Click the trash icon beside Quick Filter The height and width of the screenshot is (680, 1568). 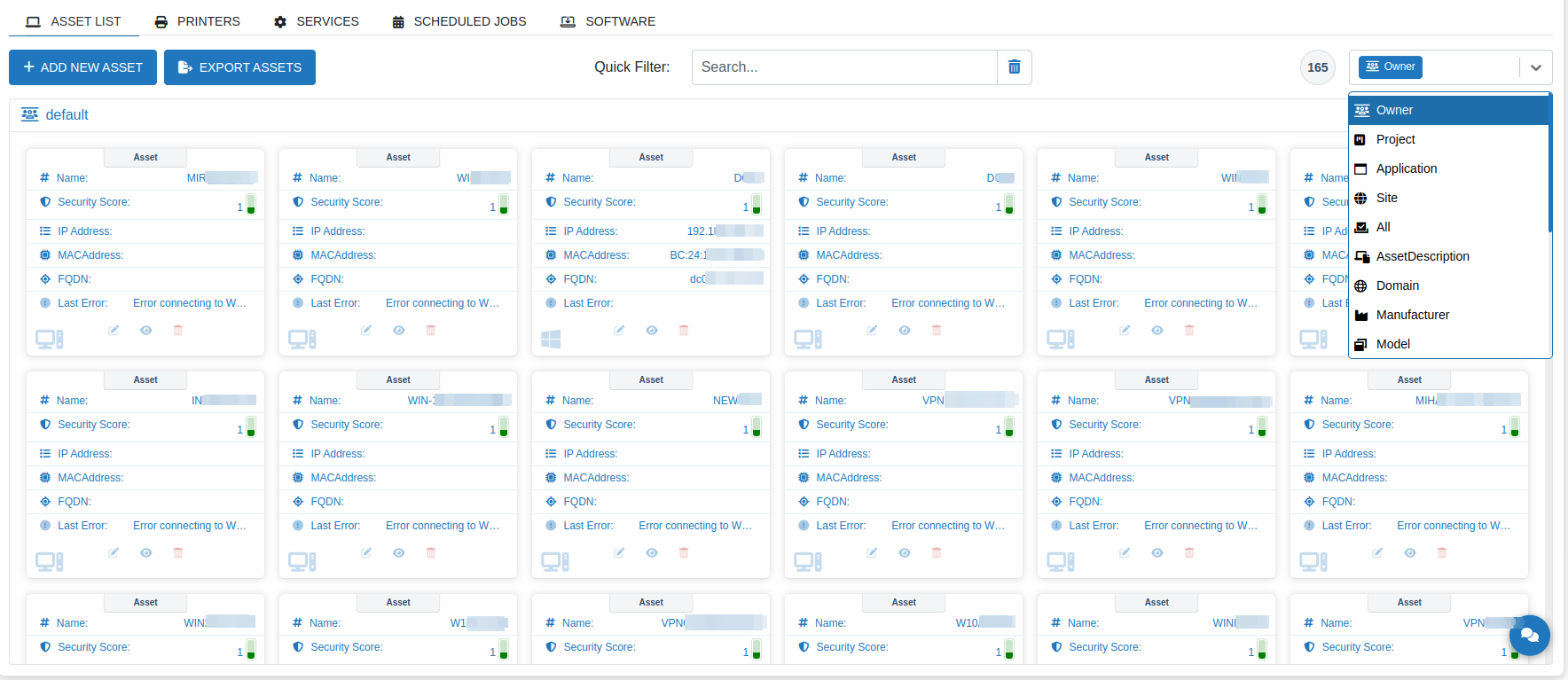(x=1015, y=67)
